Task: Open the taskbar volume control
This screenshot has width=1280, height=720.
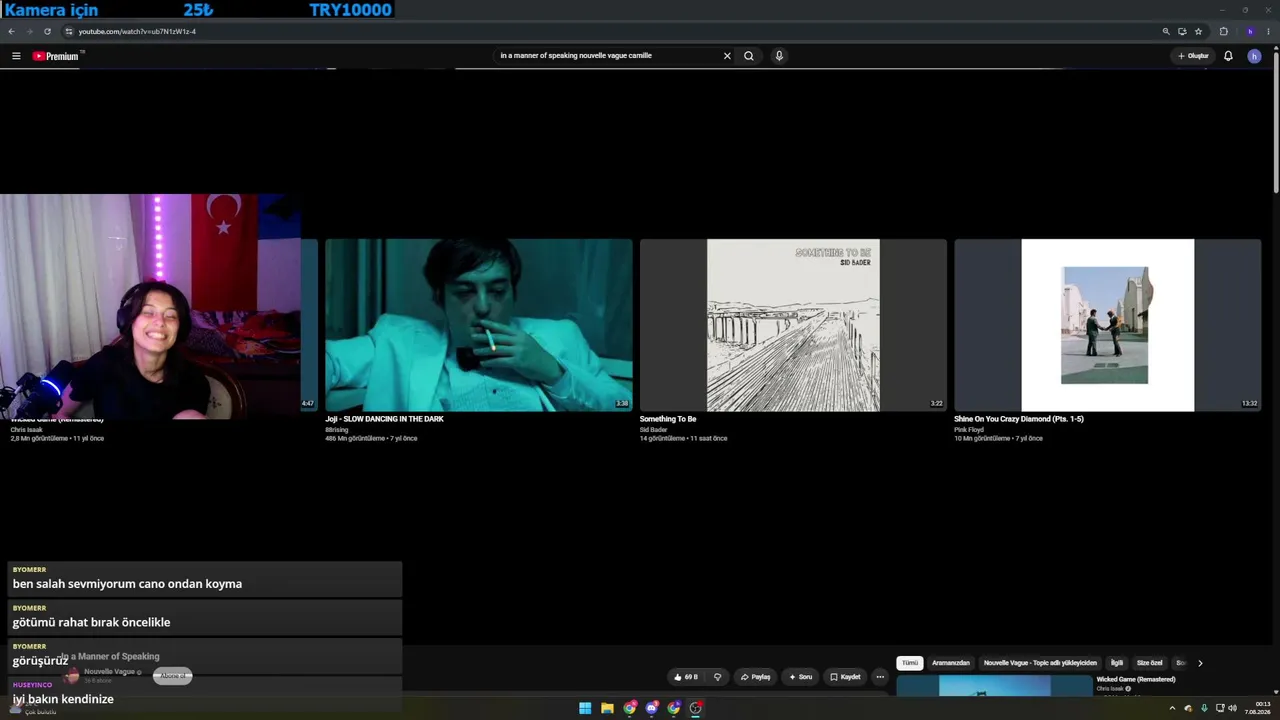Action: pyautogui.click(x=1232, y=708)
